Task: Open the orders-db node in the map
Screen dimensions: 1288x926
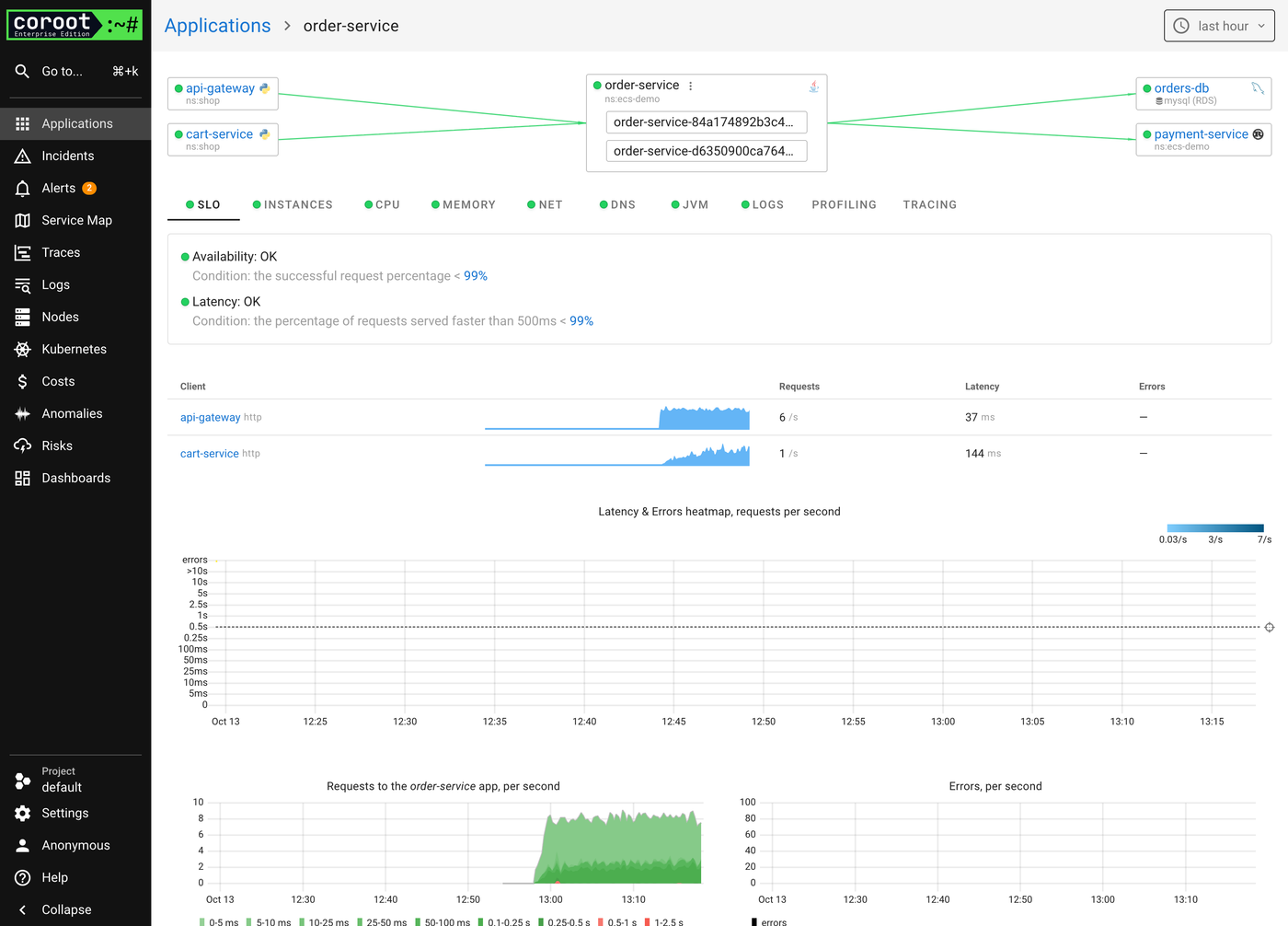Action: (x=1203, y=93)
